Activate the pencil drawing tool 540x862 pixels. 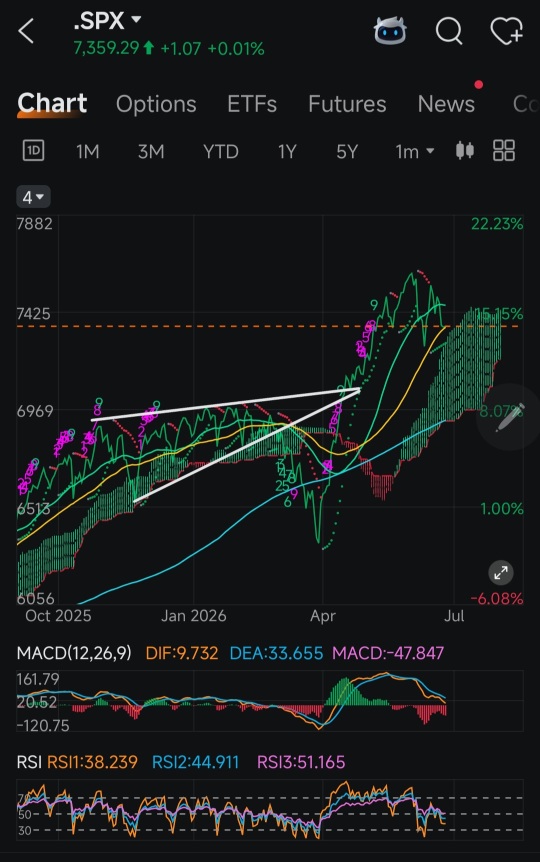[x=510, y=418]
